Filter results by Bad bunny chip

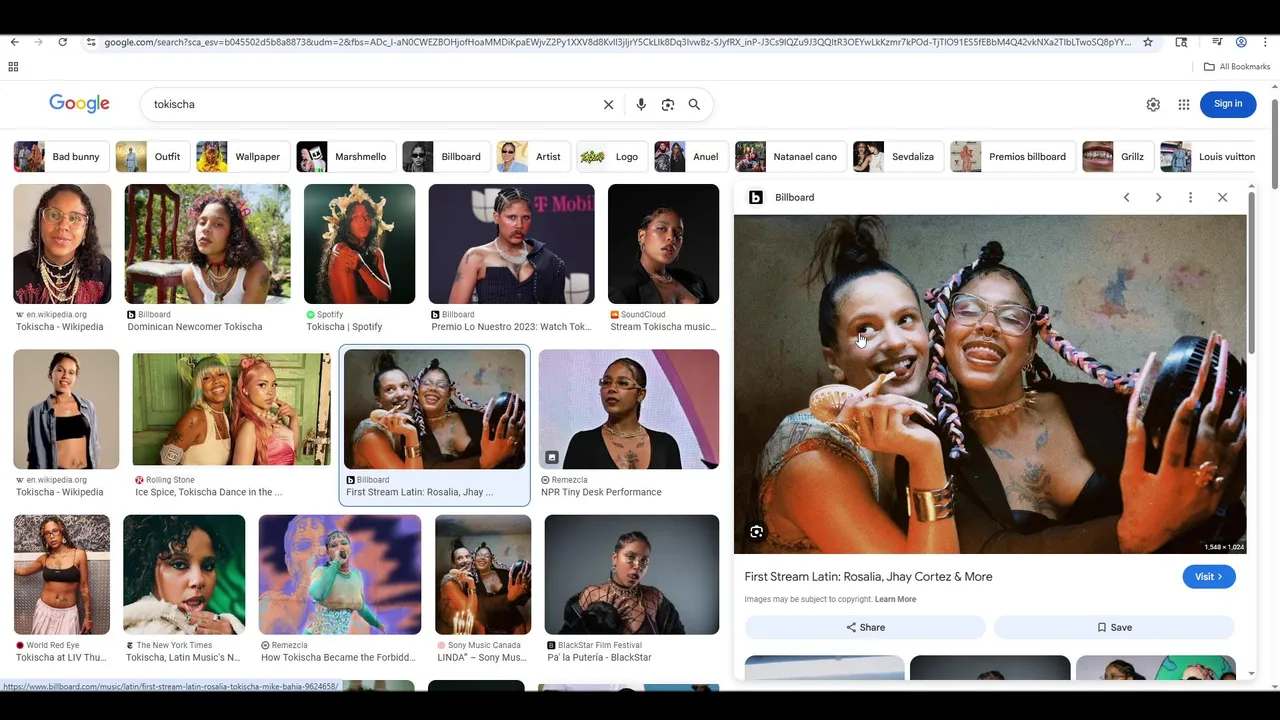point(59,157)
